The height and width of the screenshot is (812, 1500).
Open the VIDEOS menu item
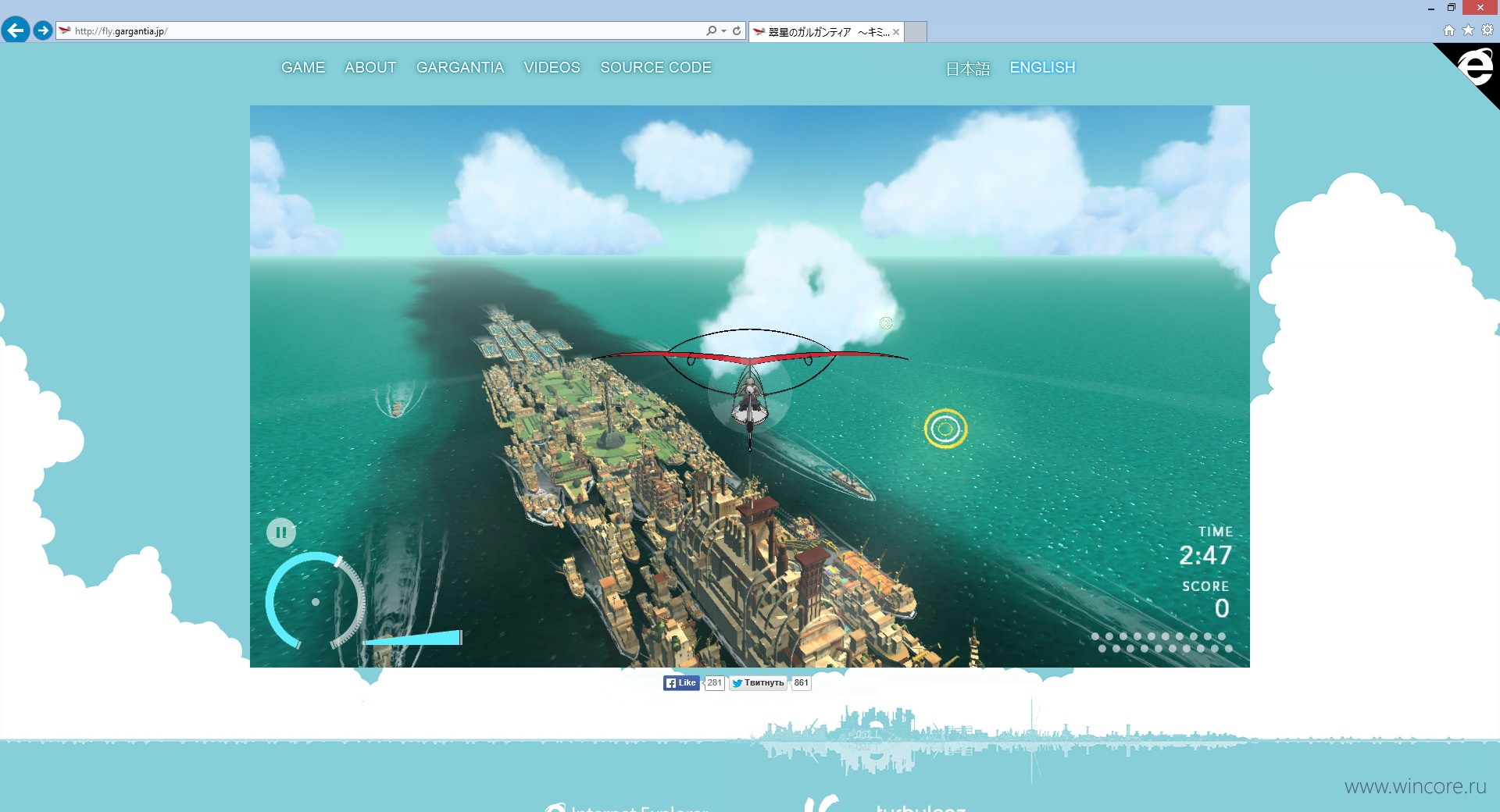(x=552, y=68)
